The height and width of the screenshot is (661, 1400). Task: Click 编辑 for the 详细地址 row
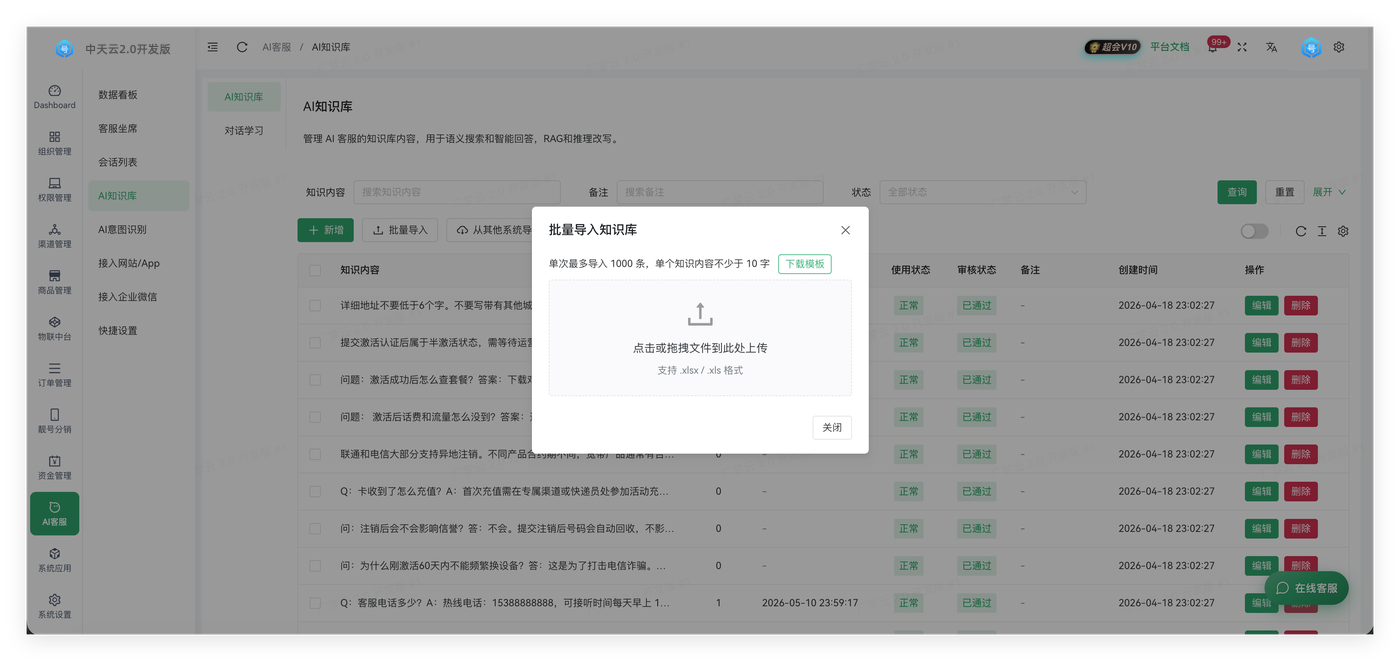coord(1262,305)
